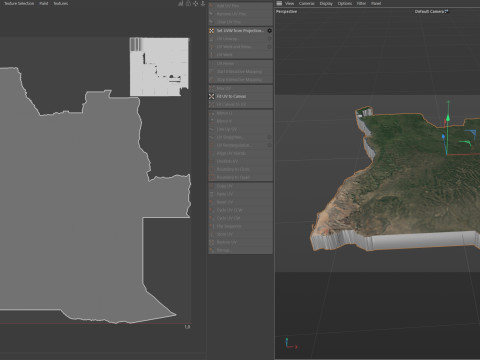Viewport: 480px width, 360px height.
Task: Open the viewport Panel menu
Action: [376, 3]
